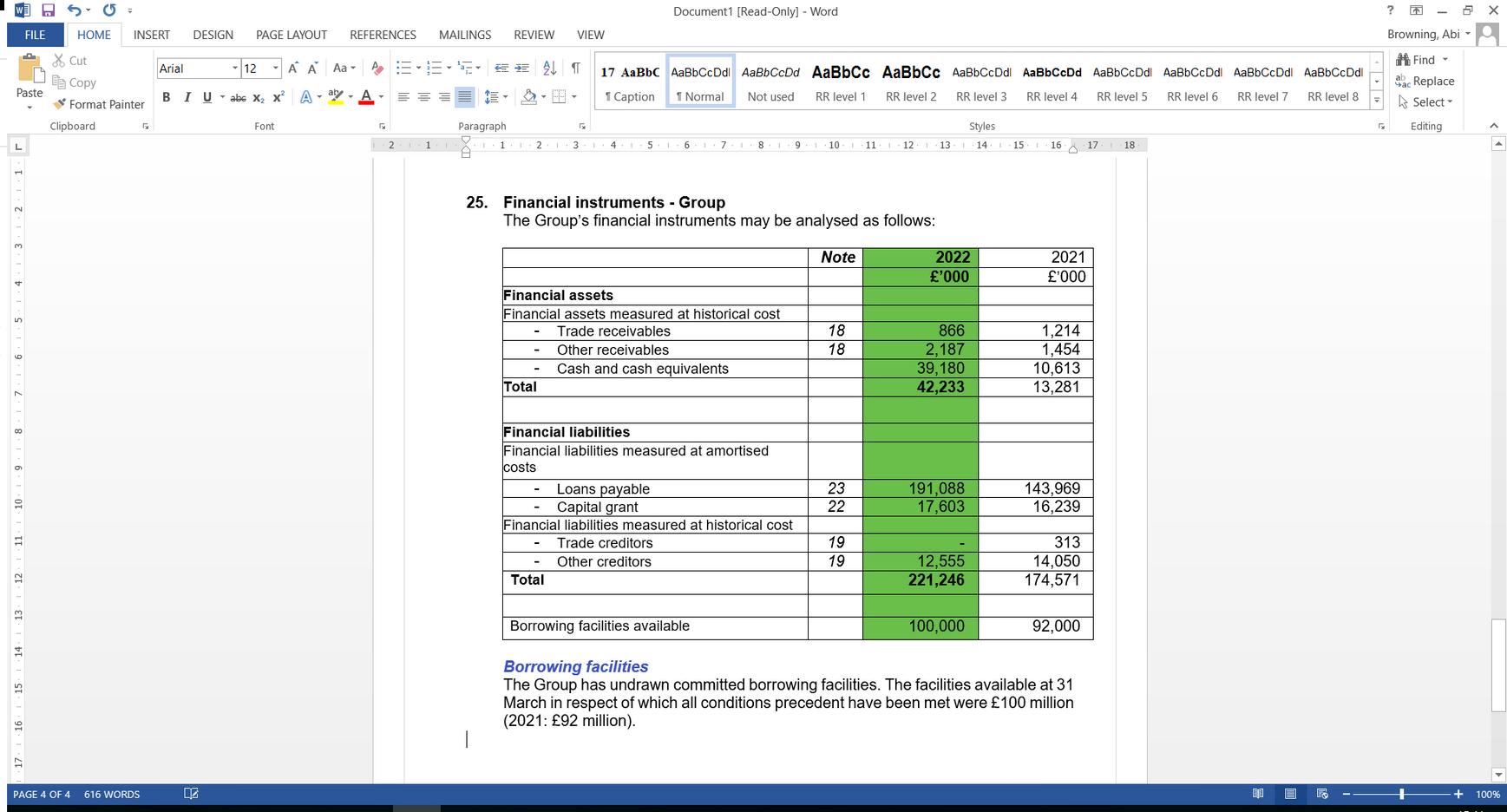This screenshot has width=1507, height=812.
Task: Click the Redo/Repeat arrow icon
Action: coord(109,10)
